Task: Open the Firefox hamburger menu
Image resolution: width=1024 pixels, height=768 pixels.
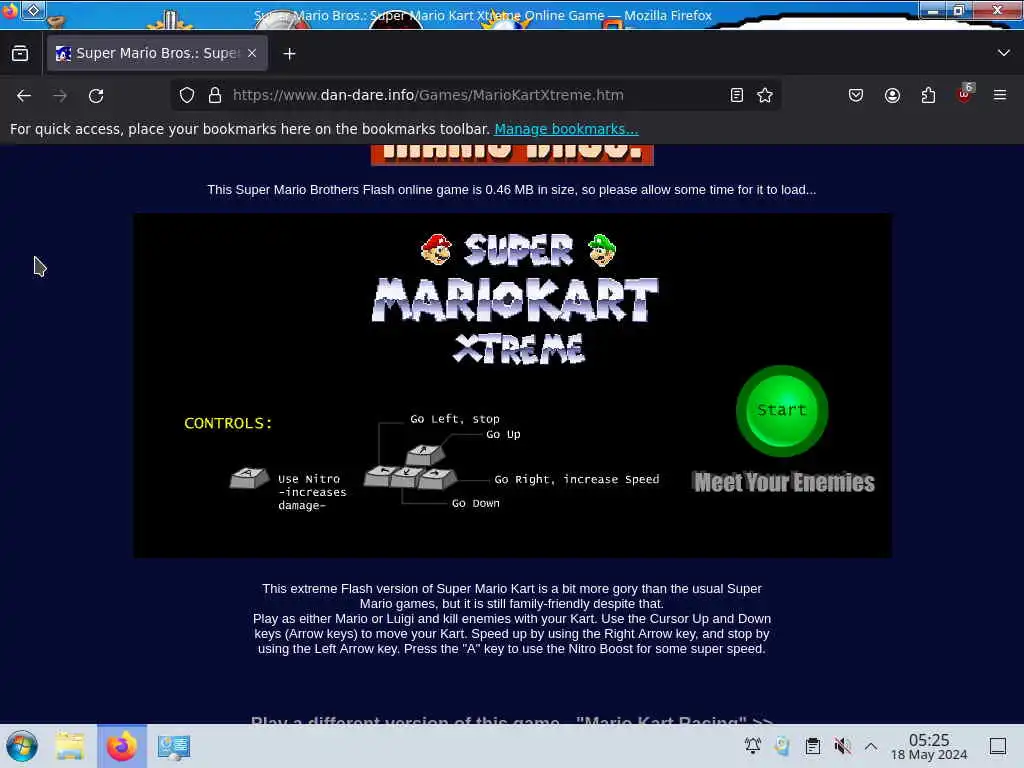Action: (1000, 95)
